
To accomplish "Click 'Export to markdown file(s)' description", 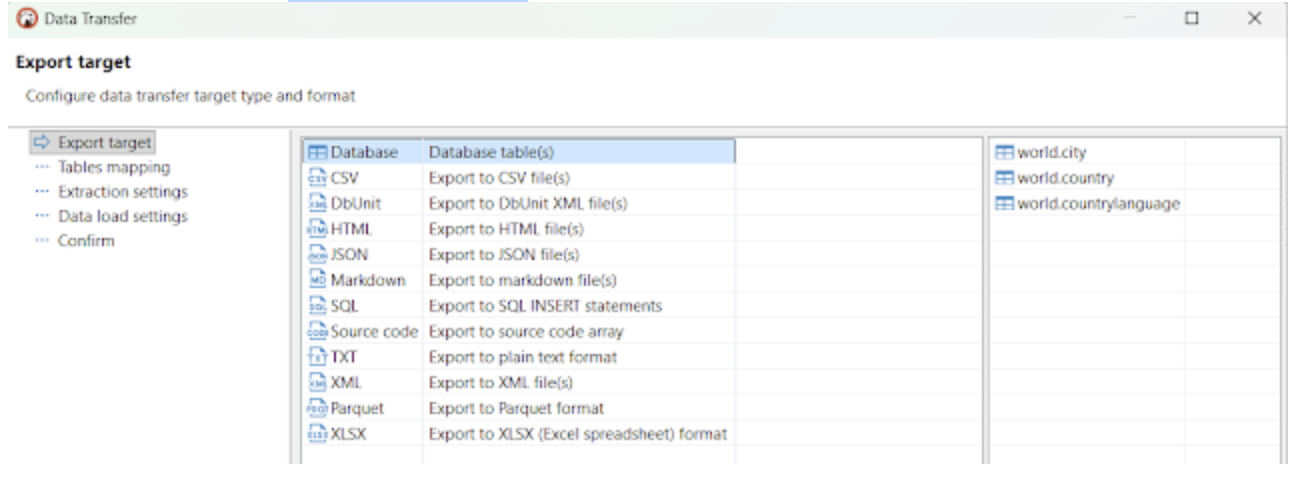I will (523, 280).
